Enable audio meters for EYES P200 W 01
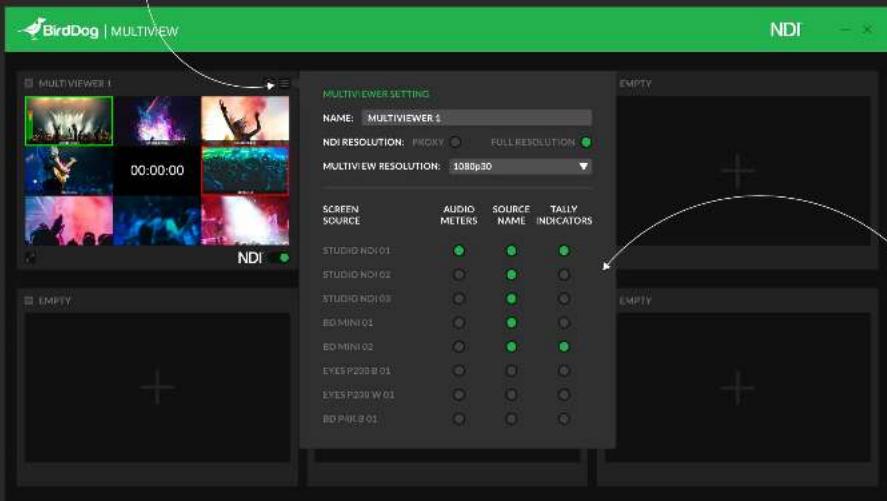Screen dimensions: 887x501 459,395
